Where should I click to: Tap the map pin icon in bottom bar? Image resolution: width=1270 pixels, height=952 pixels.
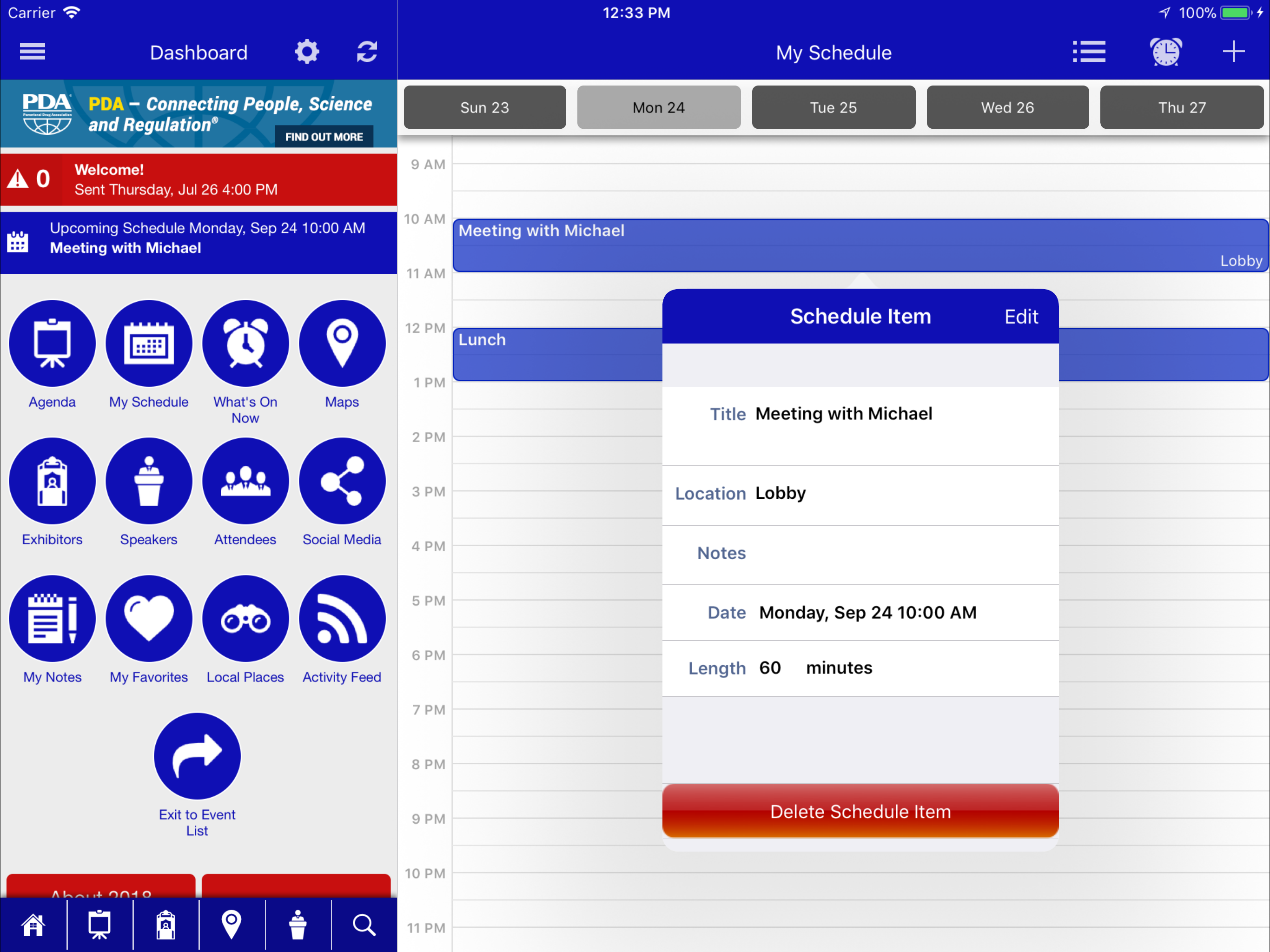click(x=232, y=925)
